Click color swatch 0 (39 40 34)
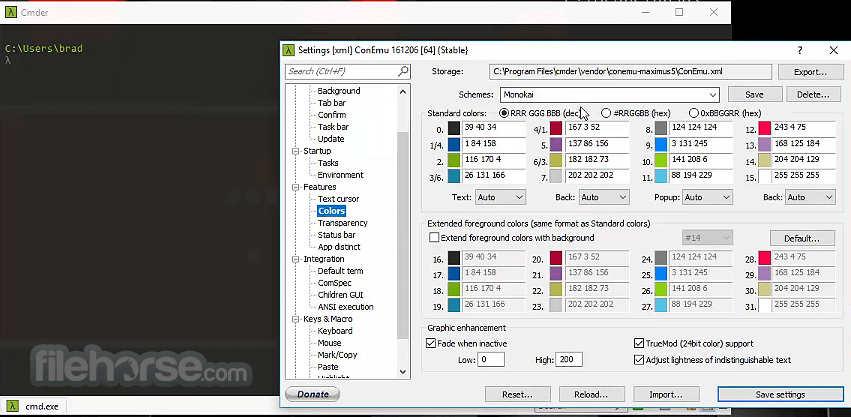The height and width of the screenshot is (417, 851). 454,129
